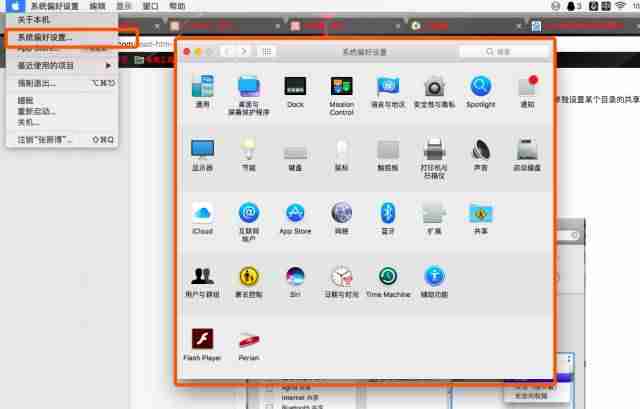Open 日期与时间 preference pane
Viewport: 640px width, 409px height.
[342, 281]
